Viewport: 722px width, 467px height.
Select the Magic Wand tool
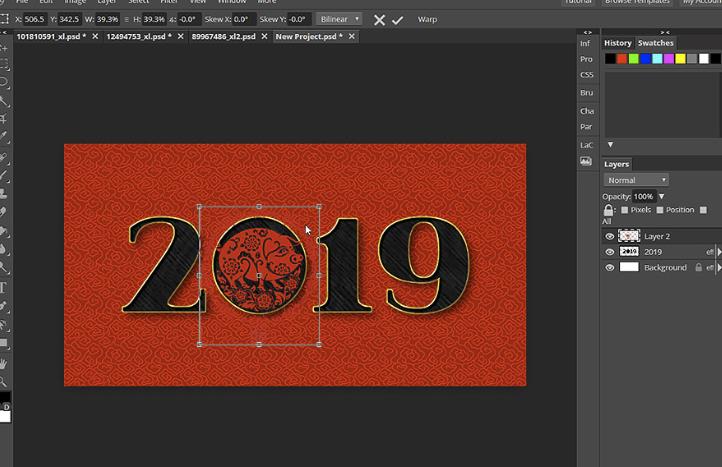4,101
